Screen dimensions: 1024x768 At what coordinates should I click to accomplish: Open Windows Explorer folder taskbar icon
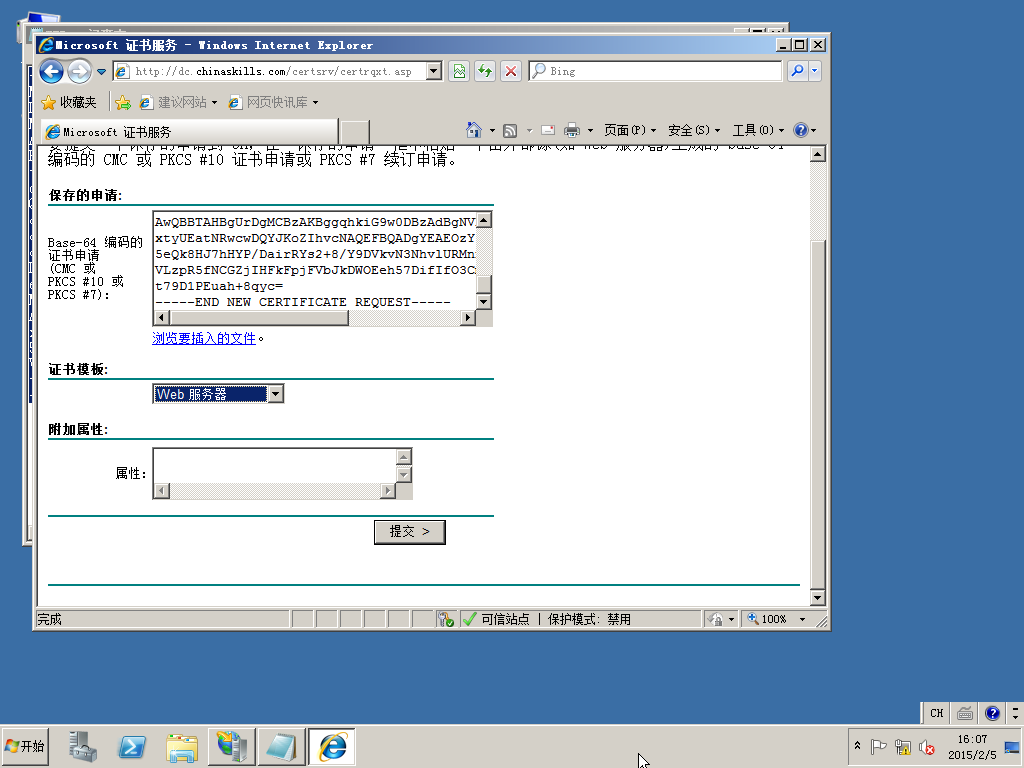pos(182,746)
